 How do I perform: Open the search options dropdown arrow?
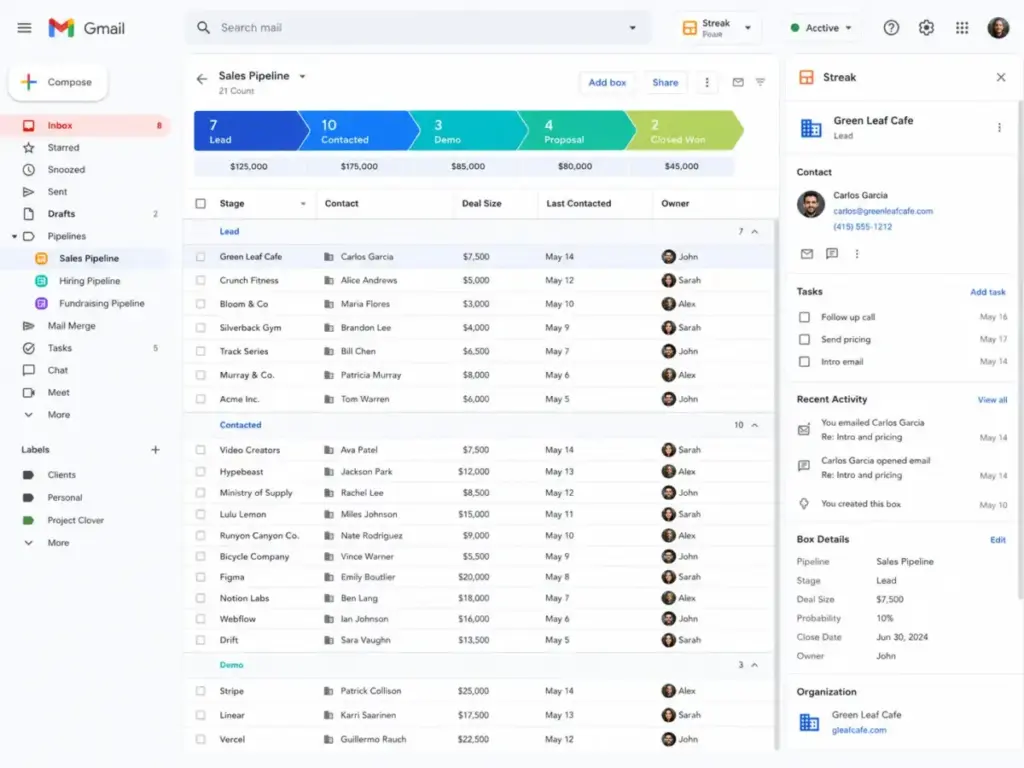pos(632,27)
